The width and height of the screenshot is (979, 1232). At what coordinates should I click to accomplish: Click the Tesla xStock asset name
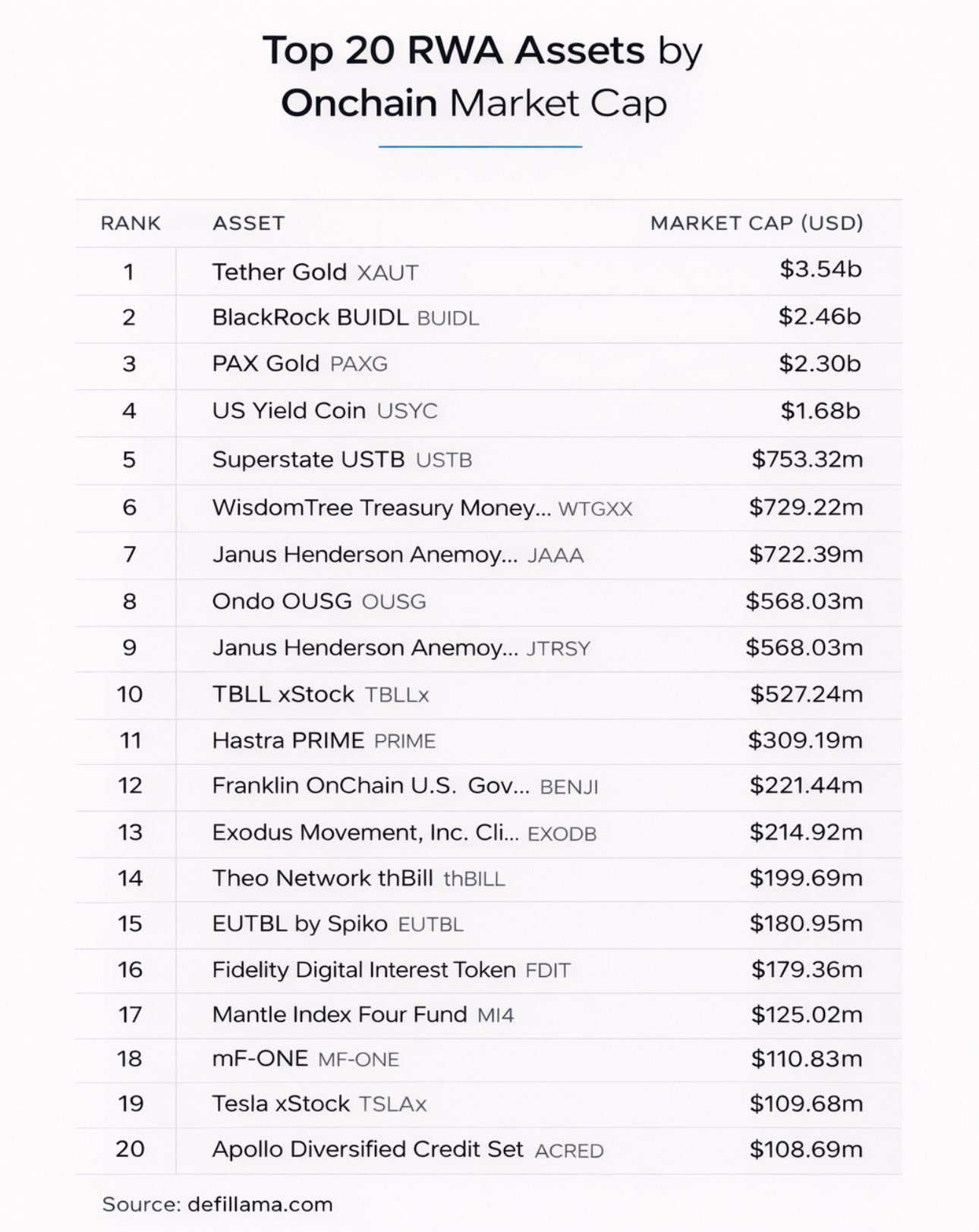281,1103
